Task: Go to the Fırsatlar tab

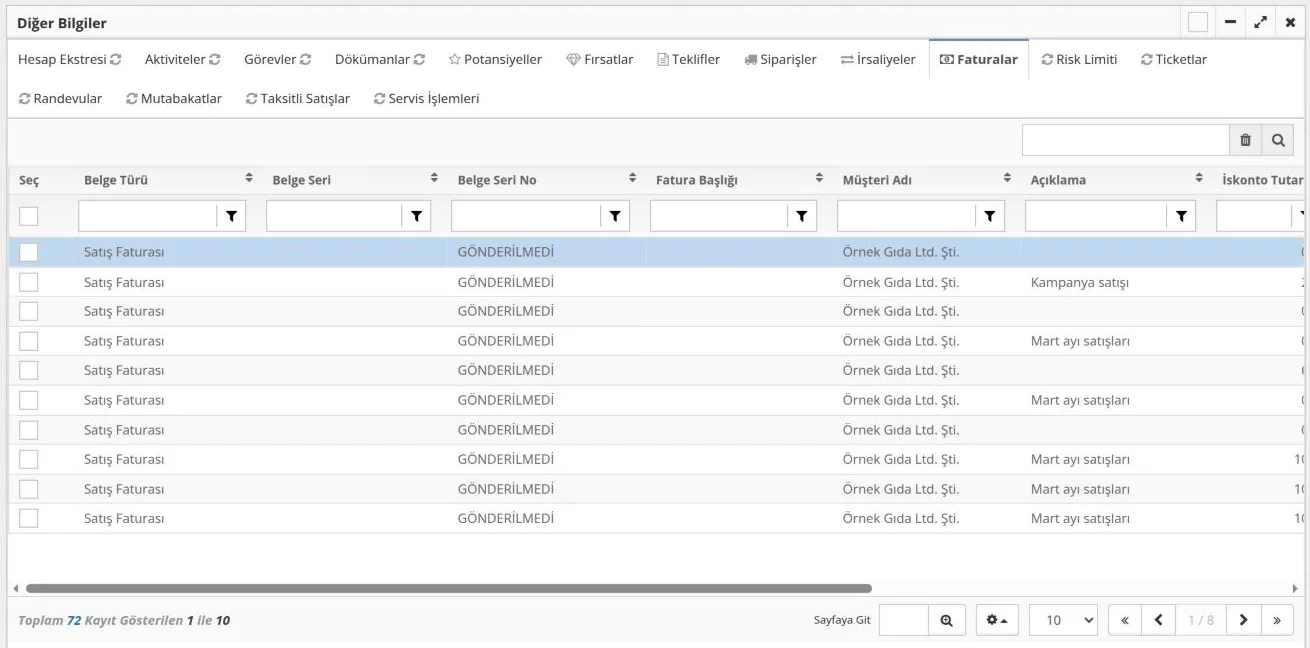Action: tap(600, 60)
